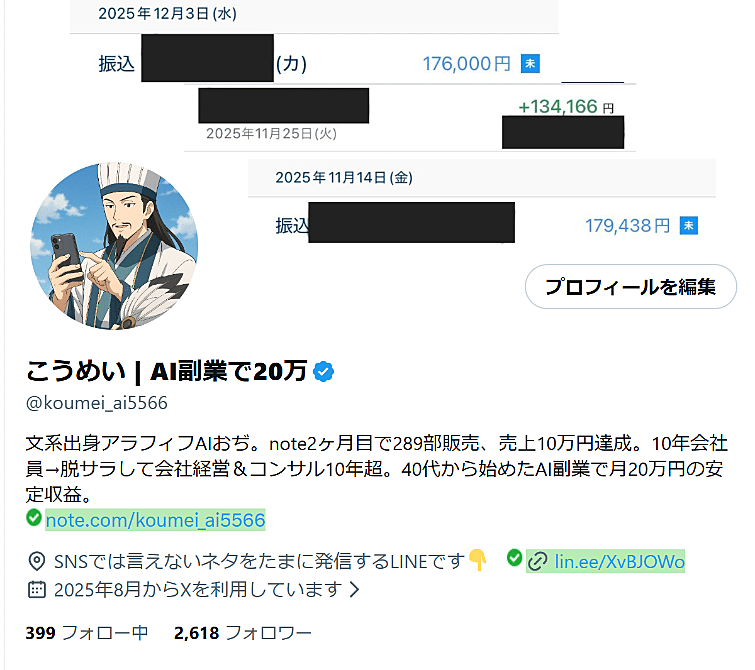The height and width of the screenshot is (670, 755).
Task: Click the blue 未 icon beside 176,000円
Action: [530, 64]
